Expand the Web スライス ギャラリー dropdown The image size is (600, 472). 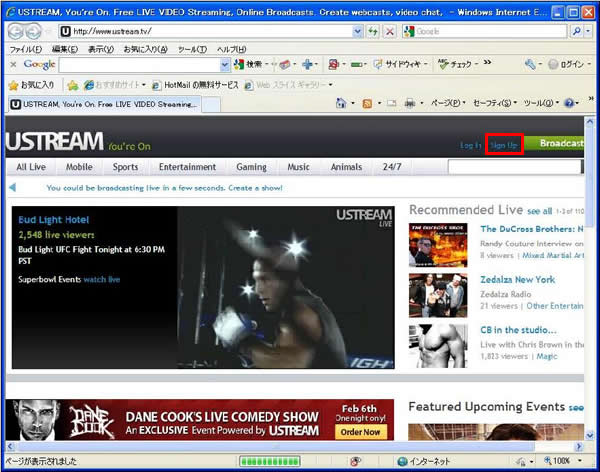[331, 85]
